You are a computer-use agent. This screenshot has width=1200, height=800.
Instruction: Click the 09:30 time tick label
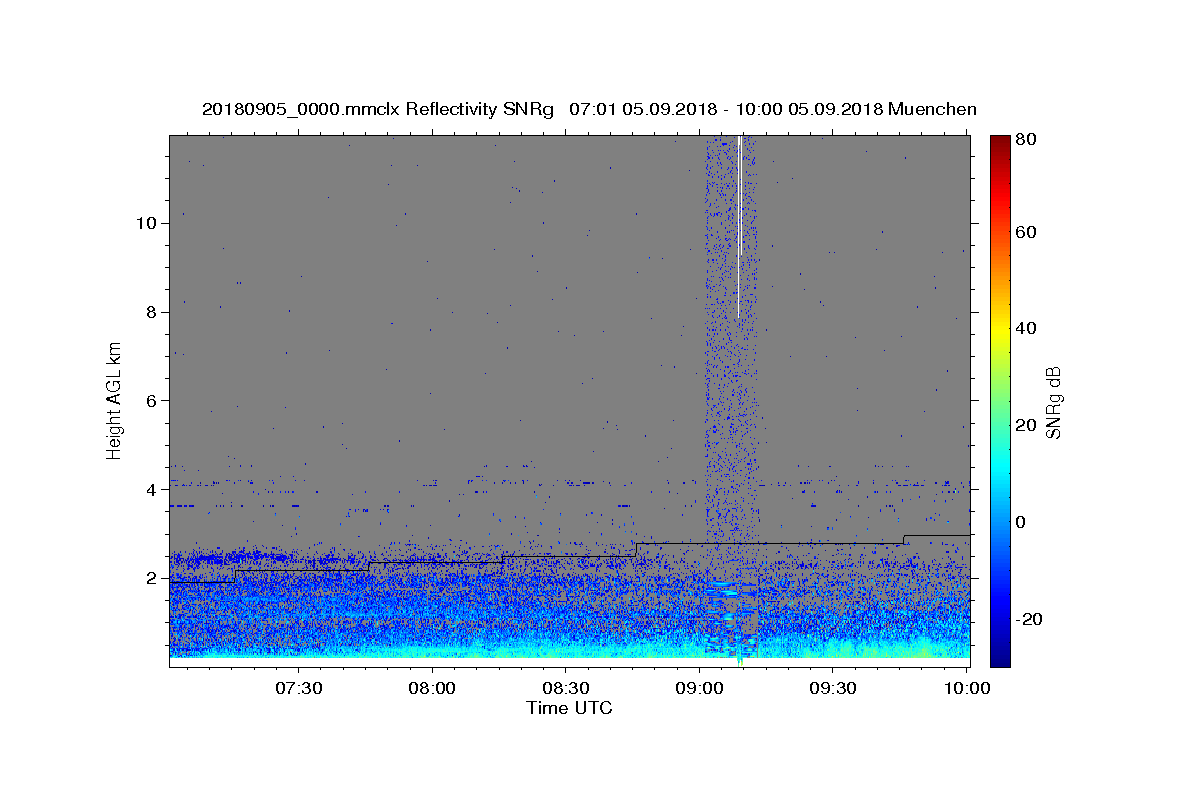click(833, 688)
